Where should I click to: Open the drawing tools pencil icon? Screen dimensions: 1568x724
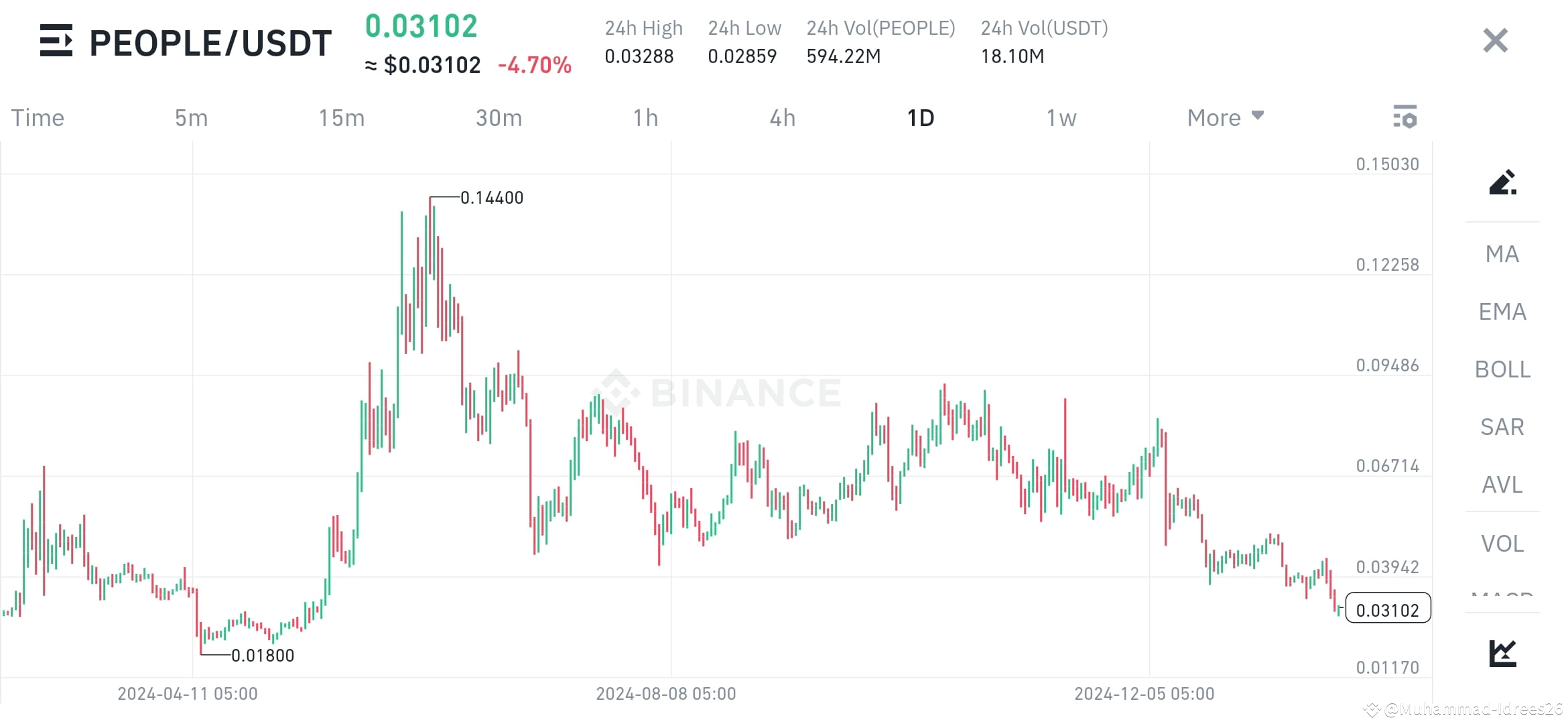coord(1503,183)
